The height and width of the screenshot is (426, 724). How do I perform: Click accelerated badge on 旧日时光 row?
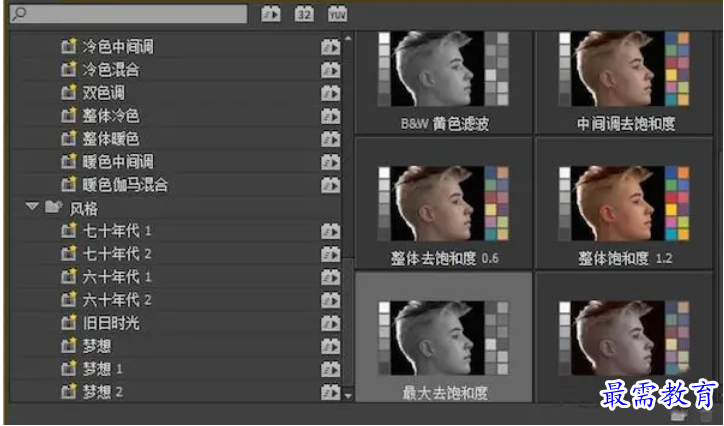point(331,323)
